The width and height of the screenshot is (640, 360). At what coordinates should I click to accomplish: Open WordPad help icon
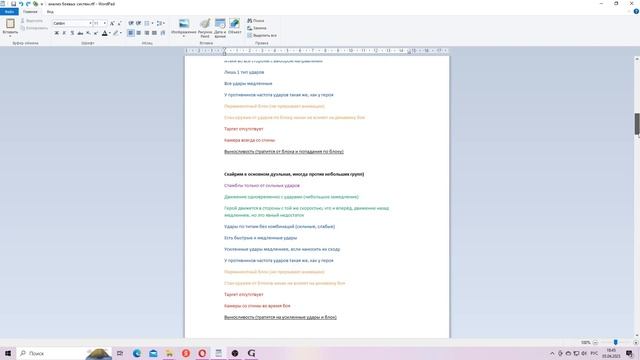636,12
